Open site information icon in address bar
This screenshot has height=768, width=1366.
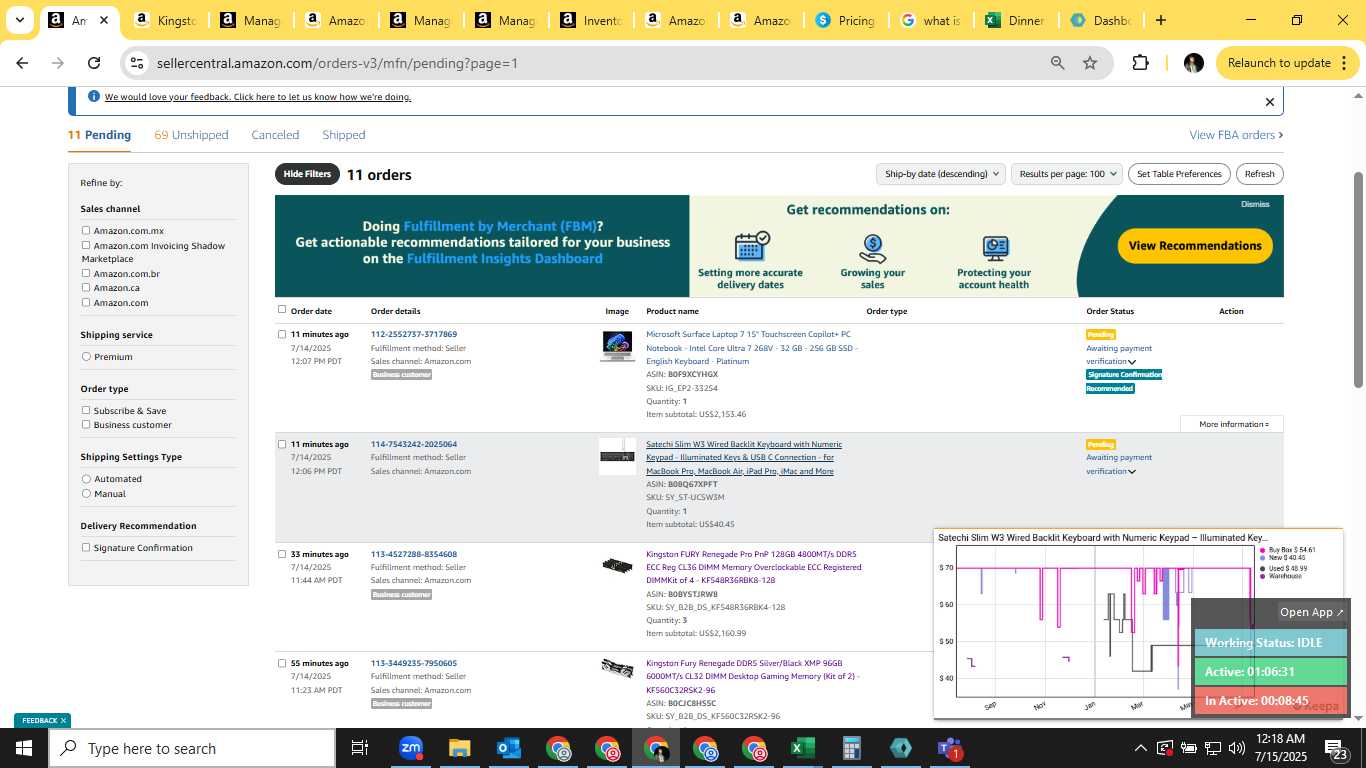click(138, 63)
